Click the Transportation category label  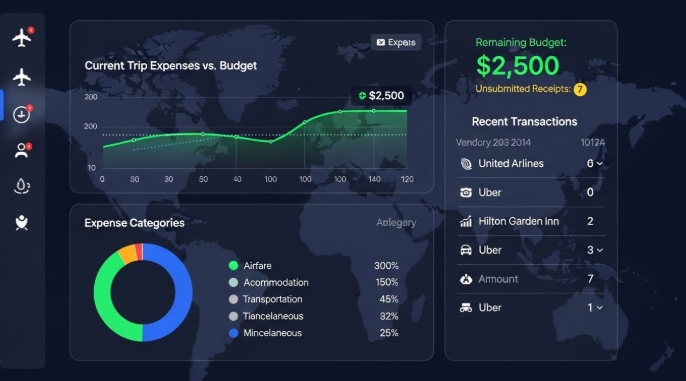(272, 299)
